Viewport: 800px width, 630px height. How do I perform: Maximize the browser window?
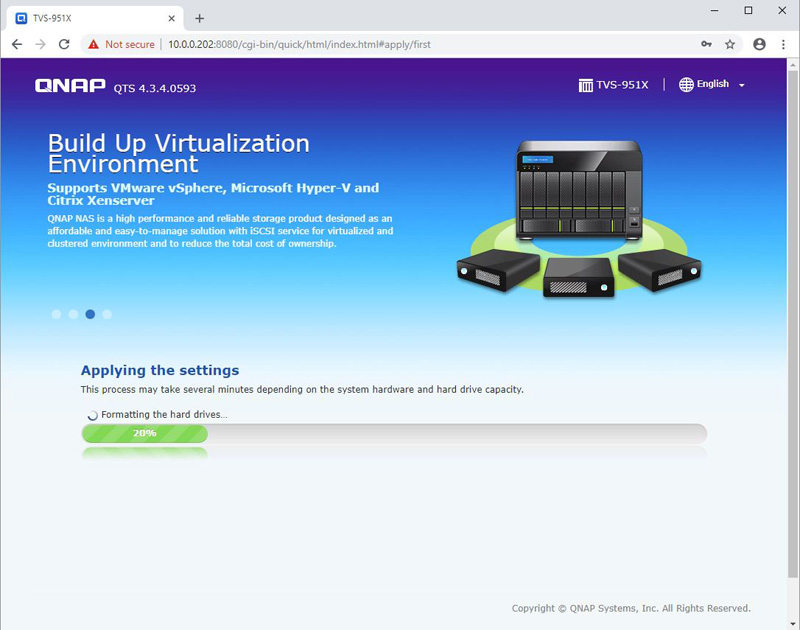pyautogui.click(x=748, y=10)
